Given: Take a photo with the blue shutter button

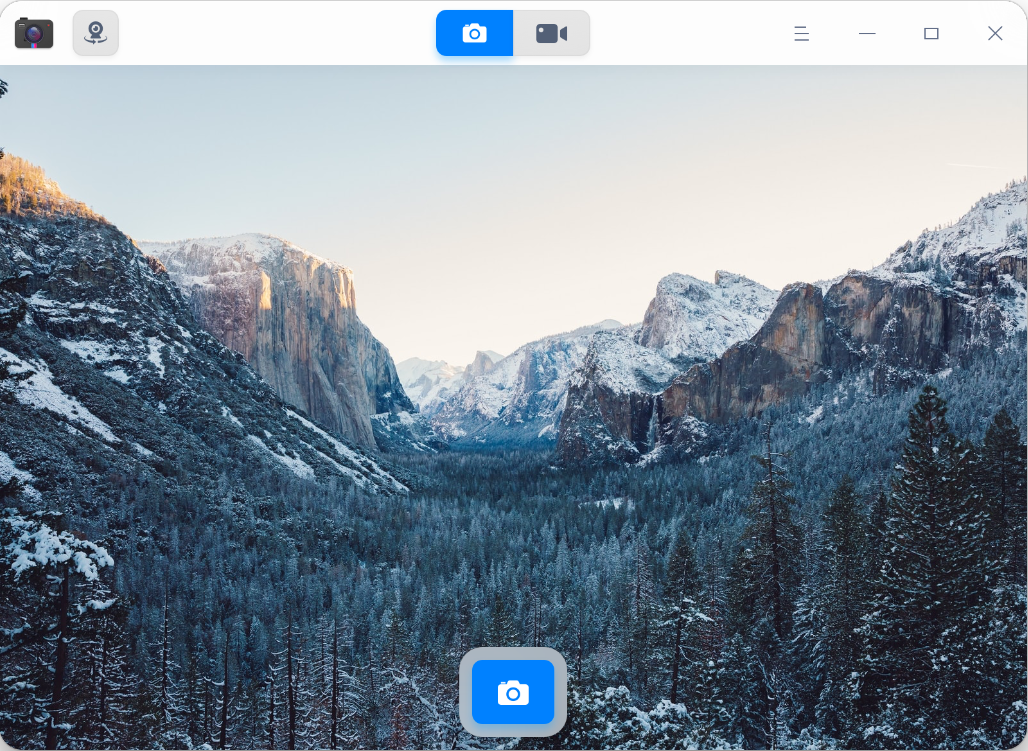Looking at the screenshot, I should click(513, 692).
